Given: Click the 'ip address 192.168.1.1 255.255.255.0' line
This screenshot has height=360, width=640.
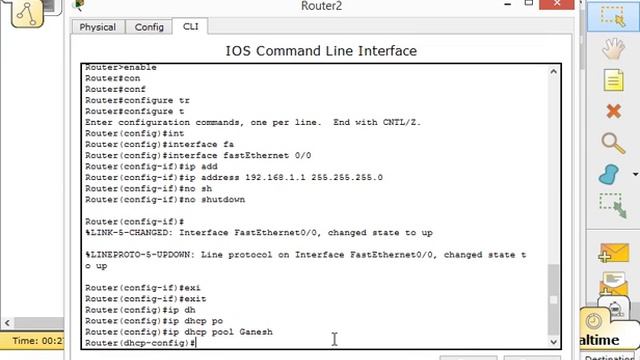Looking at the screenshot, I should click(234, 178).
